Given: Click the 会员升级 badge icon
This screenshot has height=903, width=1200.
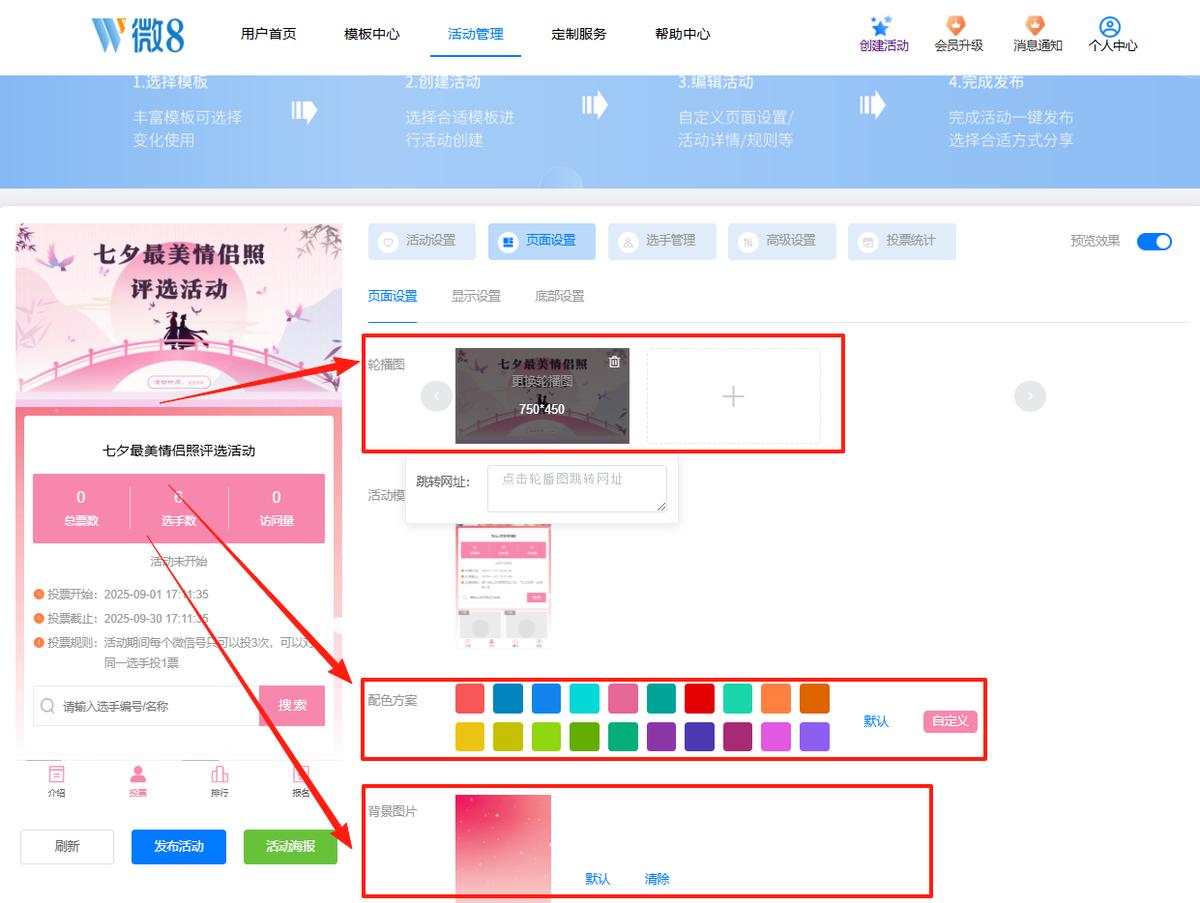Looking at the screenshot, I should point(956,26).
